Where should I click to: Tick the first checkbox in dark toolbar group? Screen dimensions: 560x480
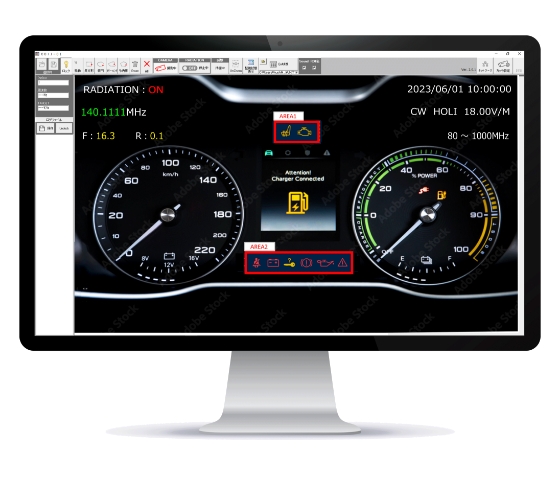point(304,68)
